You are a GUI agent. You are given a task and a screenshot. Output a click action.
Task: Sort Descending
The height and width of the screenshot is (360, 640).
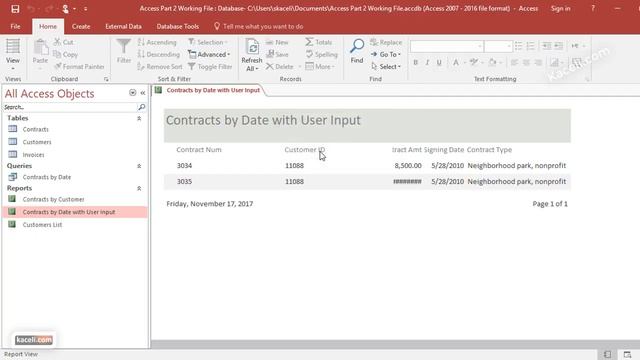point(159,54)
